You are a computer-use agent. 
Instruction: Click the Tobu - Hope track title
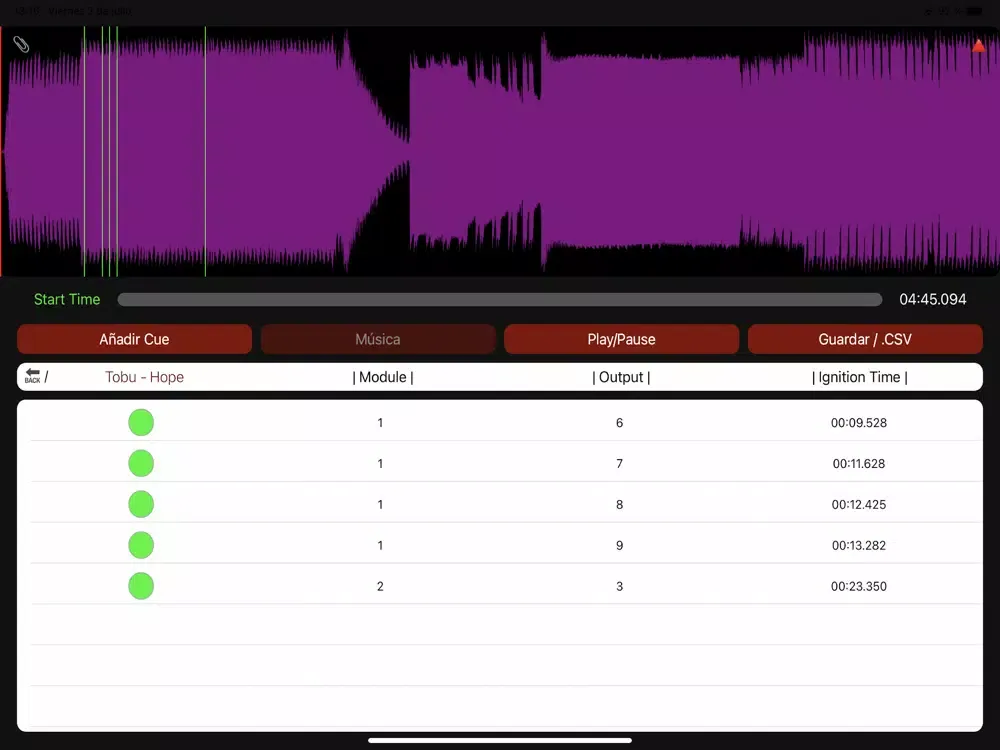click(145, 377)
